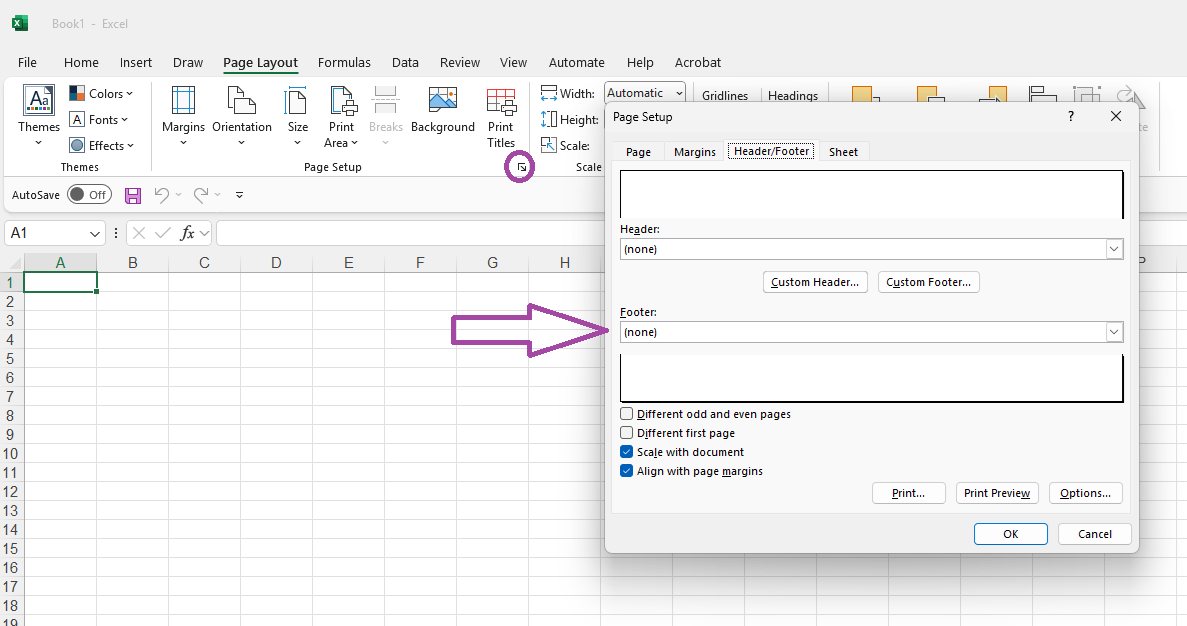The height and width of the screenshot is (626, 1187).
Task: Open the Themes gallery
Action: [x=39, y=117]
